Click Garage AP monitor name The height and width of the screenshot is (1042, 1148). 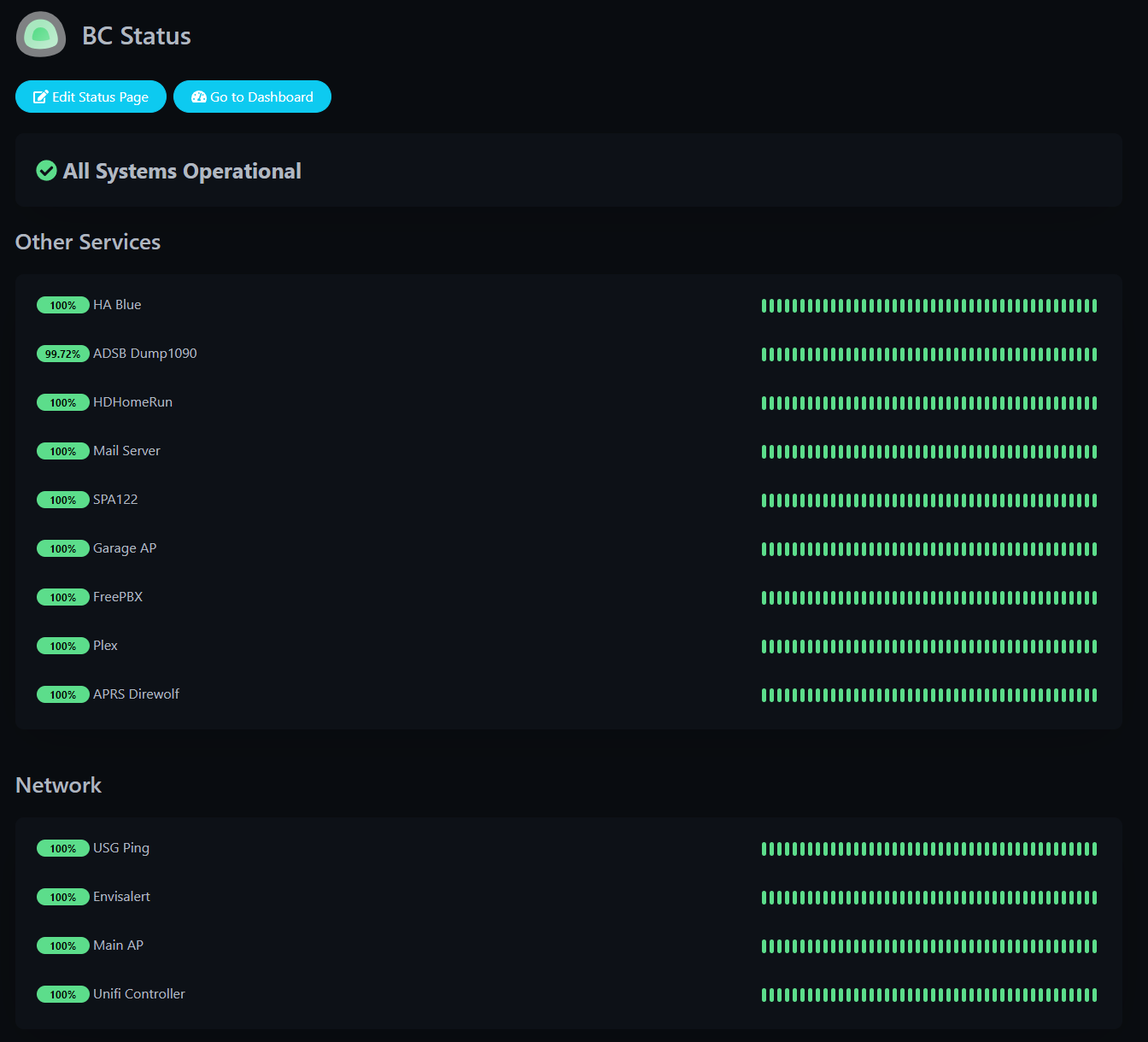point(125,548)
